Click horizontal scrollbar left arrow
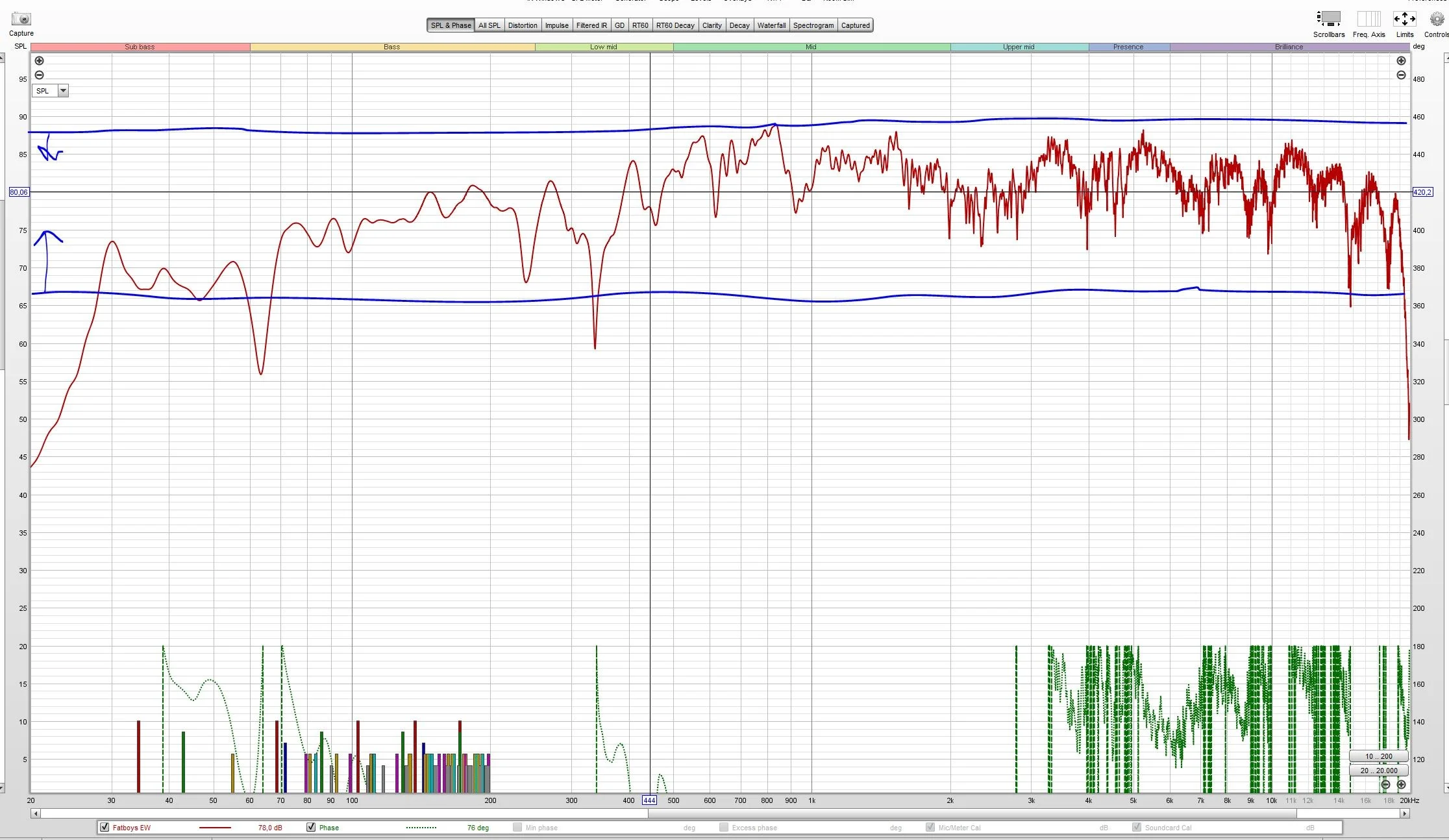 coord(36,813)
